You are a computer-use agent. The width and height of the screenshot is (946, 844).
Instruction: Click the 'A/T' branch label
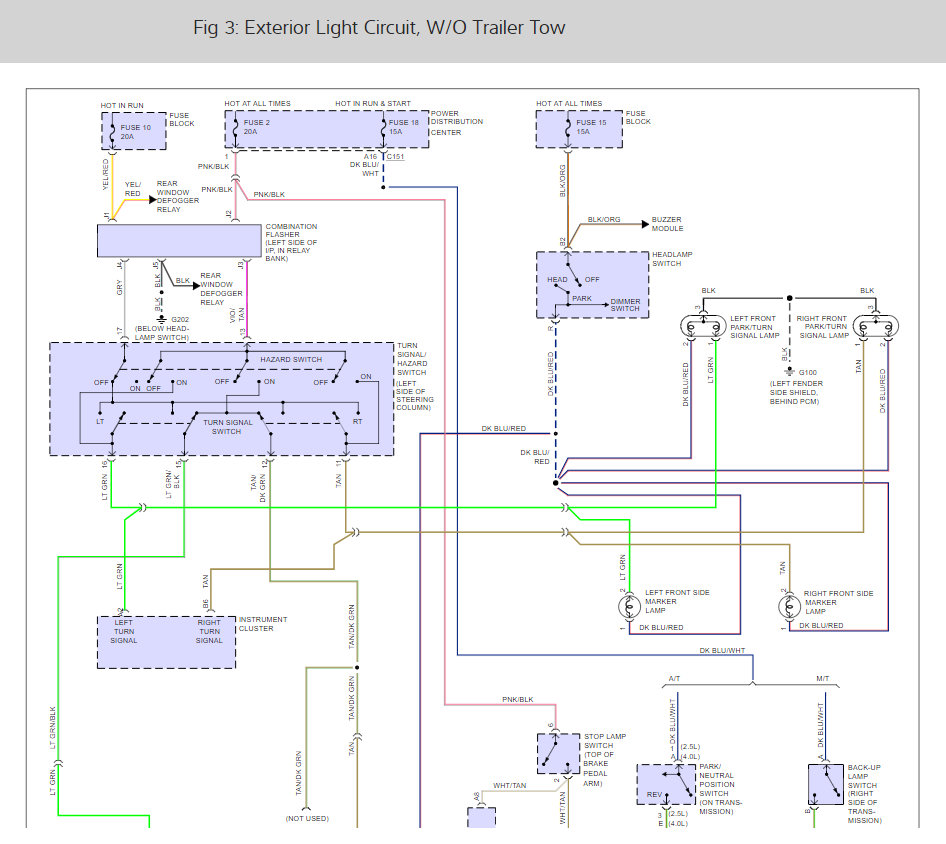(x=674, y=679)
